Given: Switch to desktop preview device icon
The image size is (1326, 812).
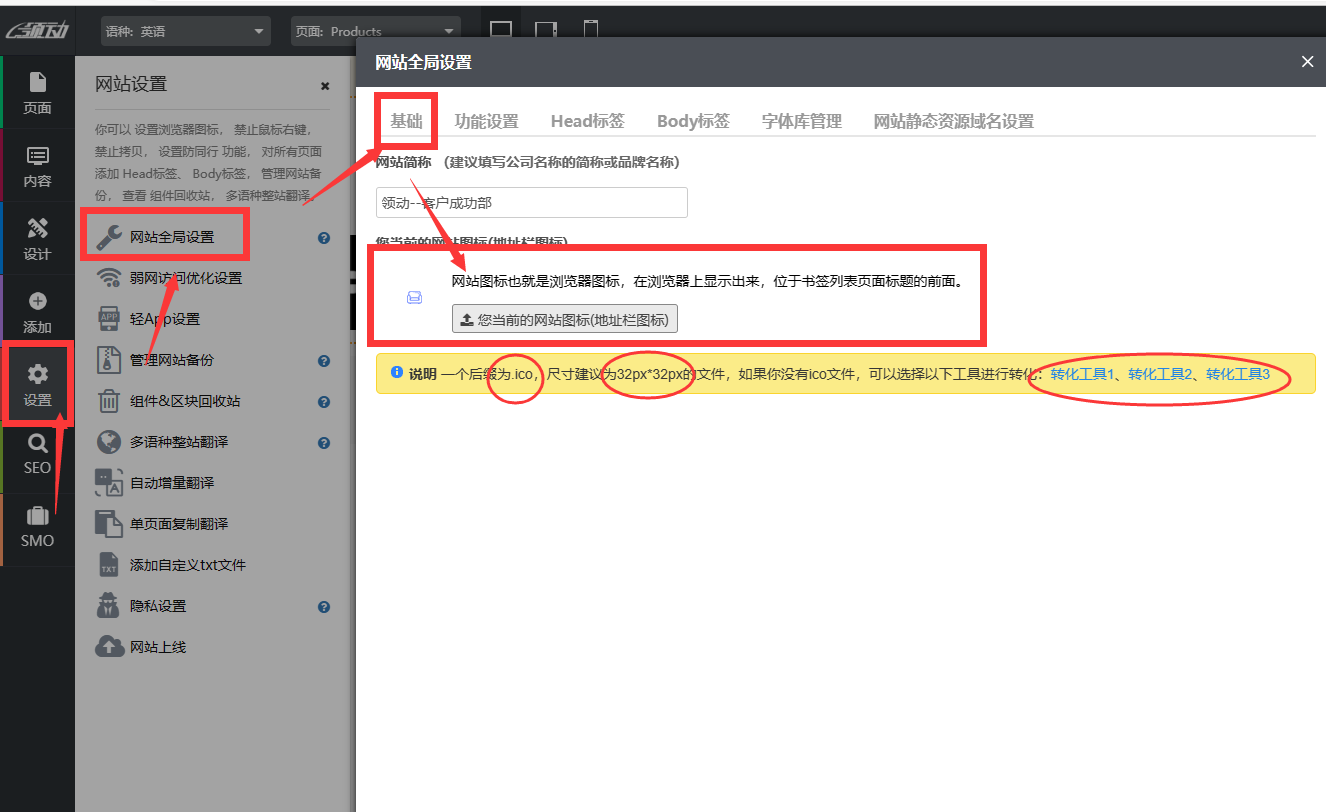Looking at the screenshot, I should tap(501, 31).
